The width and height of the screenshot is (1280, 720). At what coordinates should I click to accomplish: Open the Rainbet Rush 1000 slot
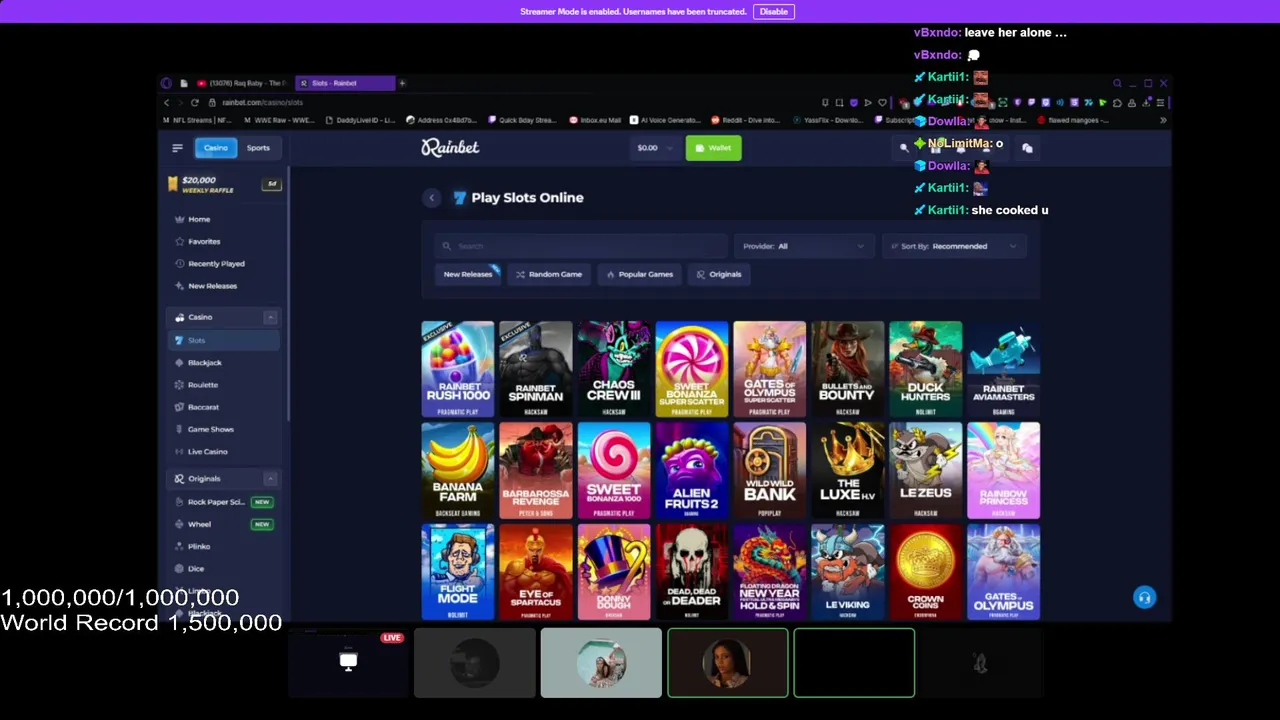(x=458, y=369)
